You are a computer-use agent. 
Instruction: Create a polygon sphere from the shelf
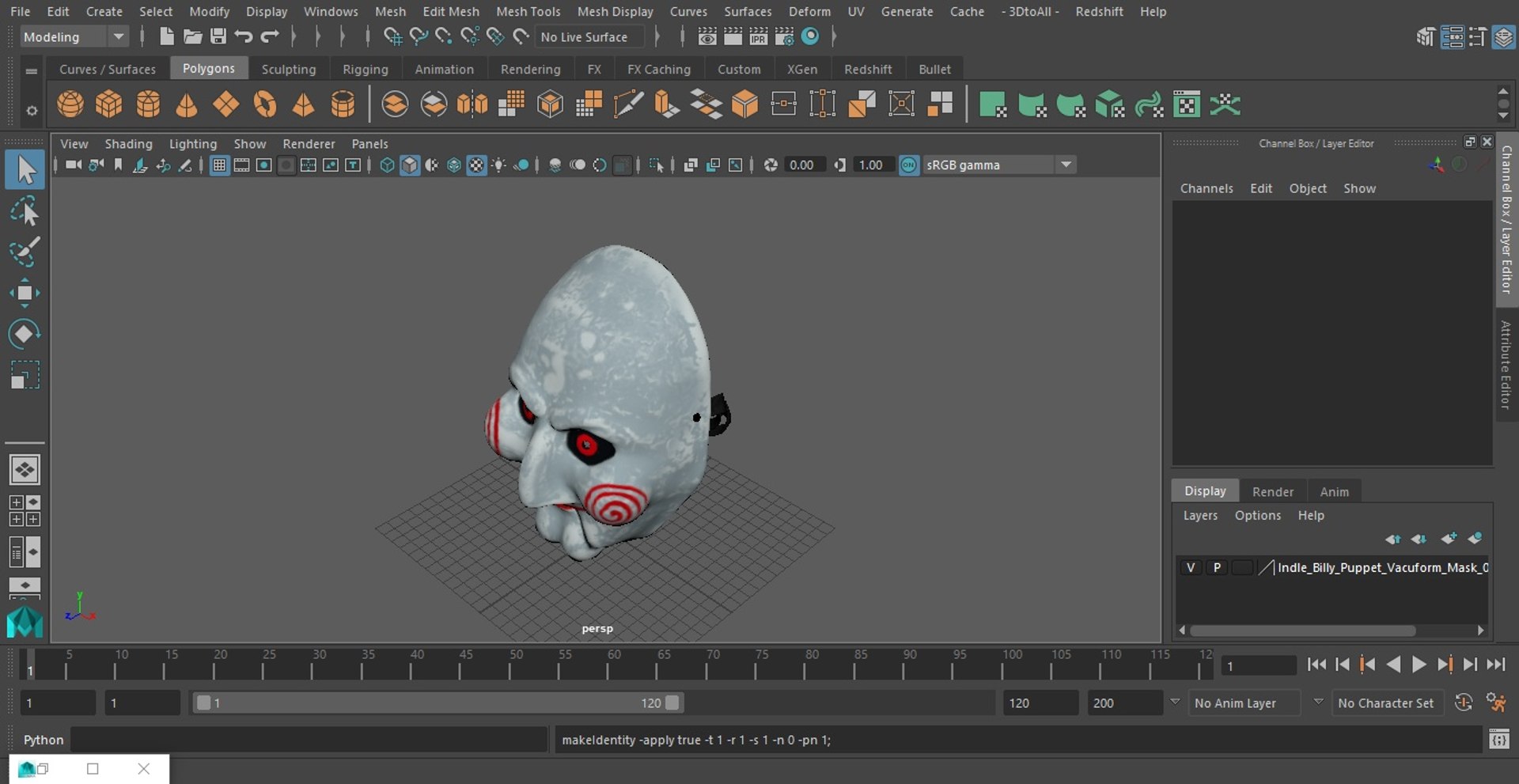point(70,104)
